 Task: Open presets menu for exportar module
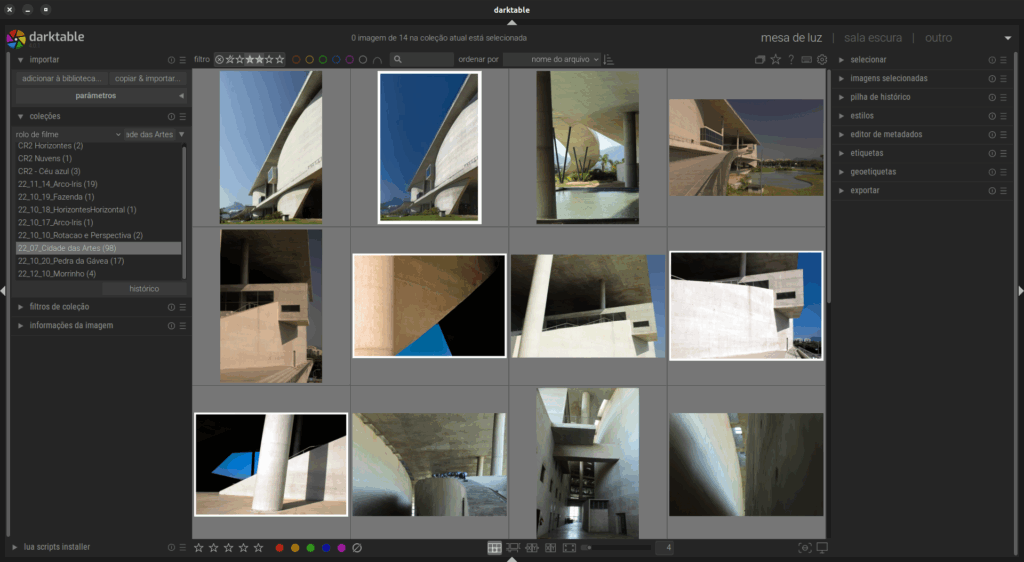click(1004, 191)
